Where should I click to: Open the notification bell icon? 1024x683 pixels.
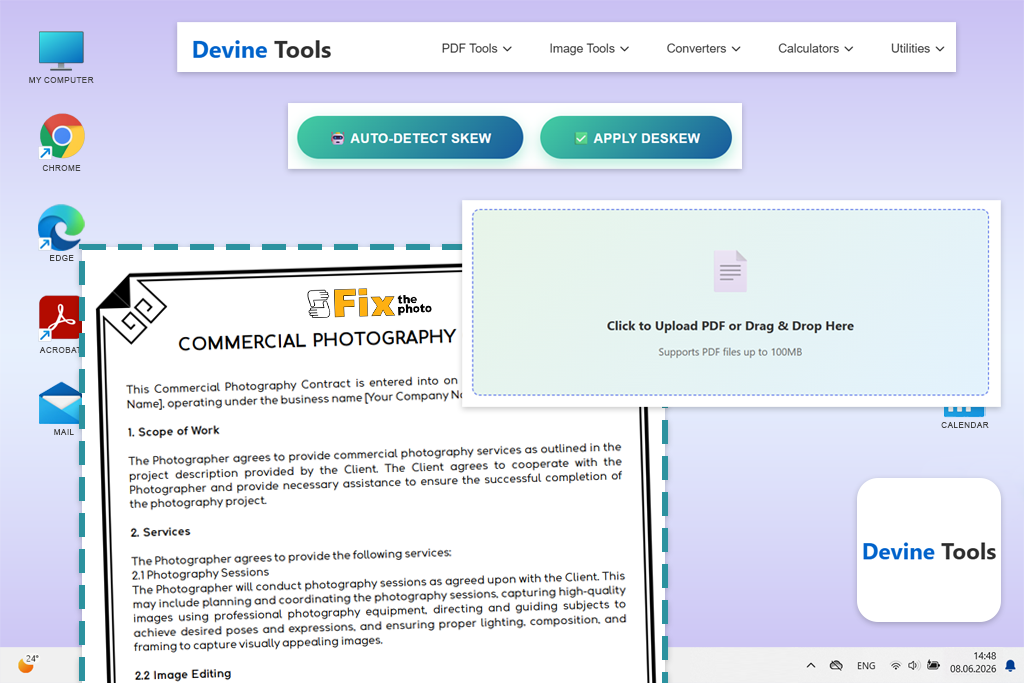point(1010,665)
